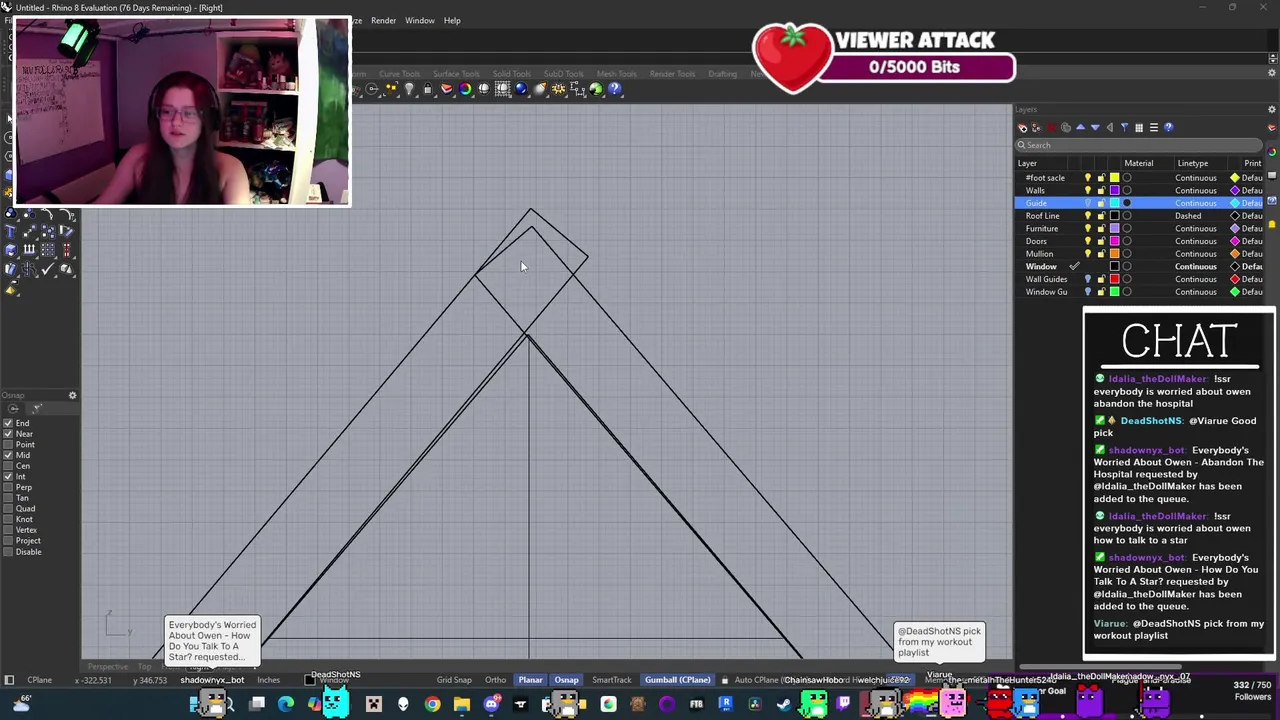Click the new layer icon in Layers panel

(x=1022, y=127)
